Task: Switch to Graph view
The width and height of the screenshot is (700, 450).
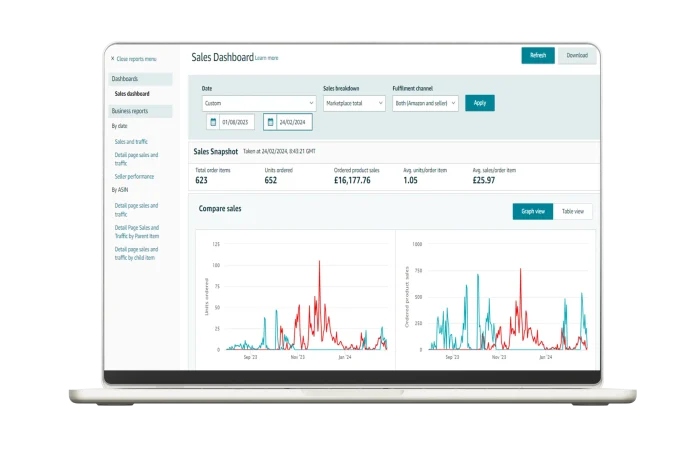Action: (x=533, y=211)
